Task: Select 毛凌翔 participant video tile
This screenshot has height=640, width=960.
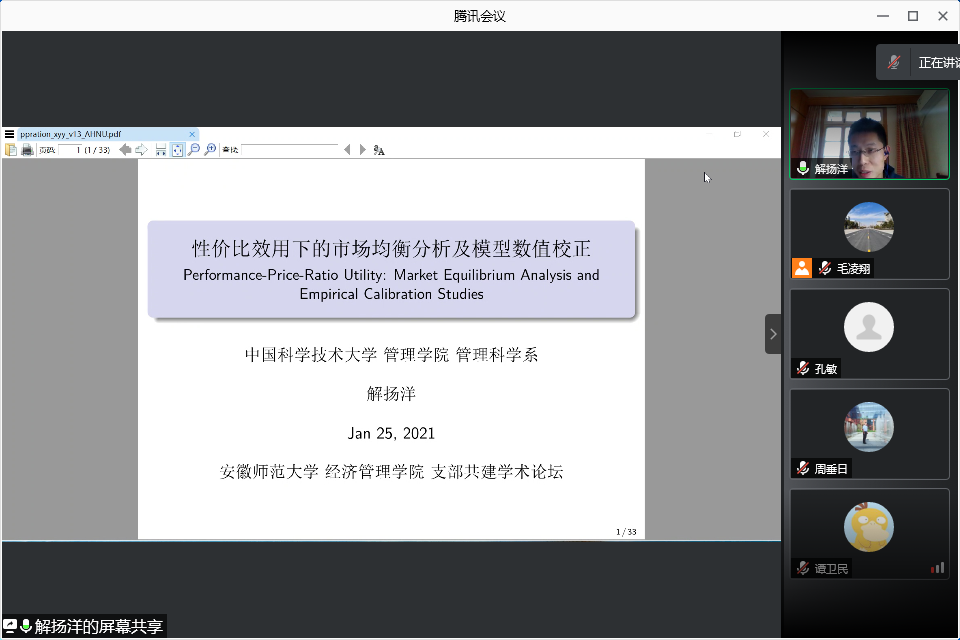Action: click(x=869, y=233)
